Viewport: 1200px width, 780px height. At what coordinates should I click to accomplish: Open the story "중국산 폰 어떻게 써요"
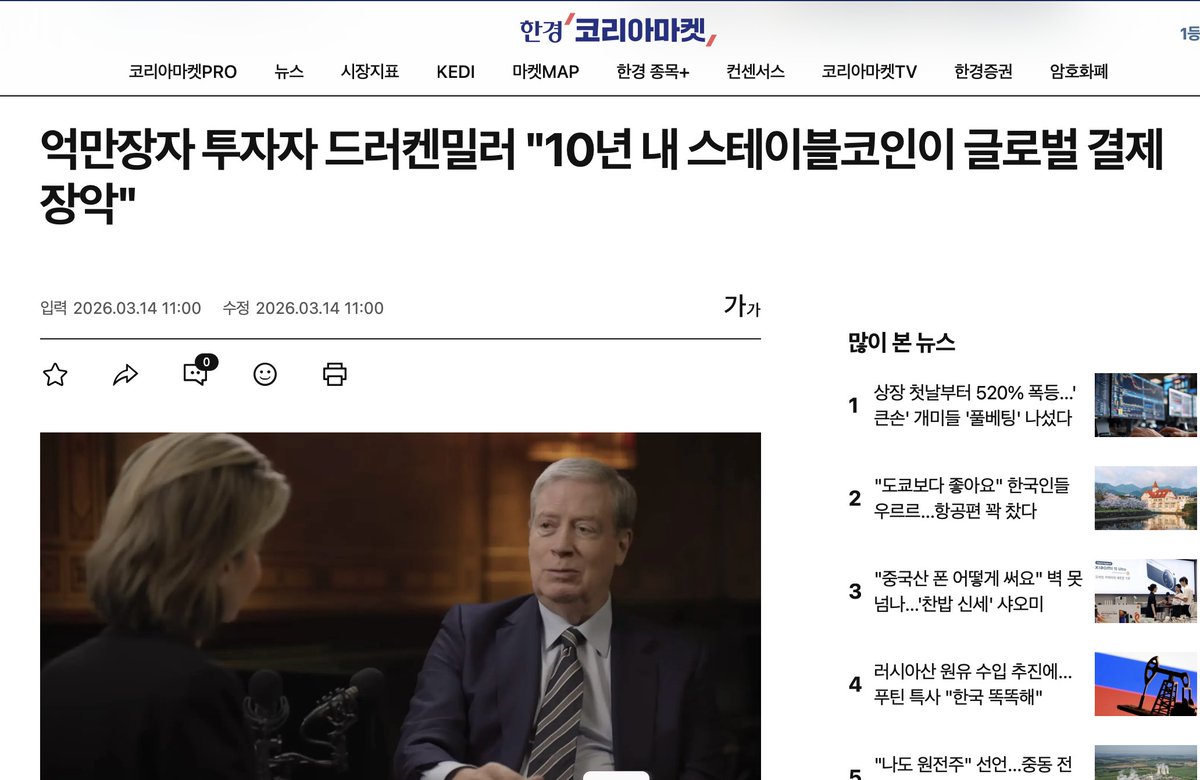pos(978,591)
